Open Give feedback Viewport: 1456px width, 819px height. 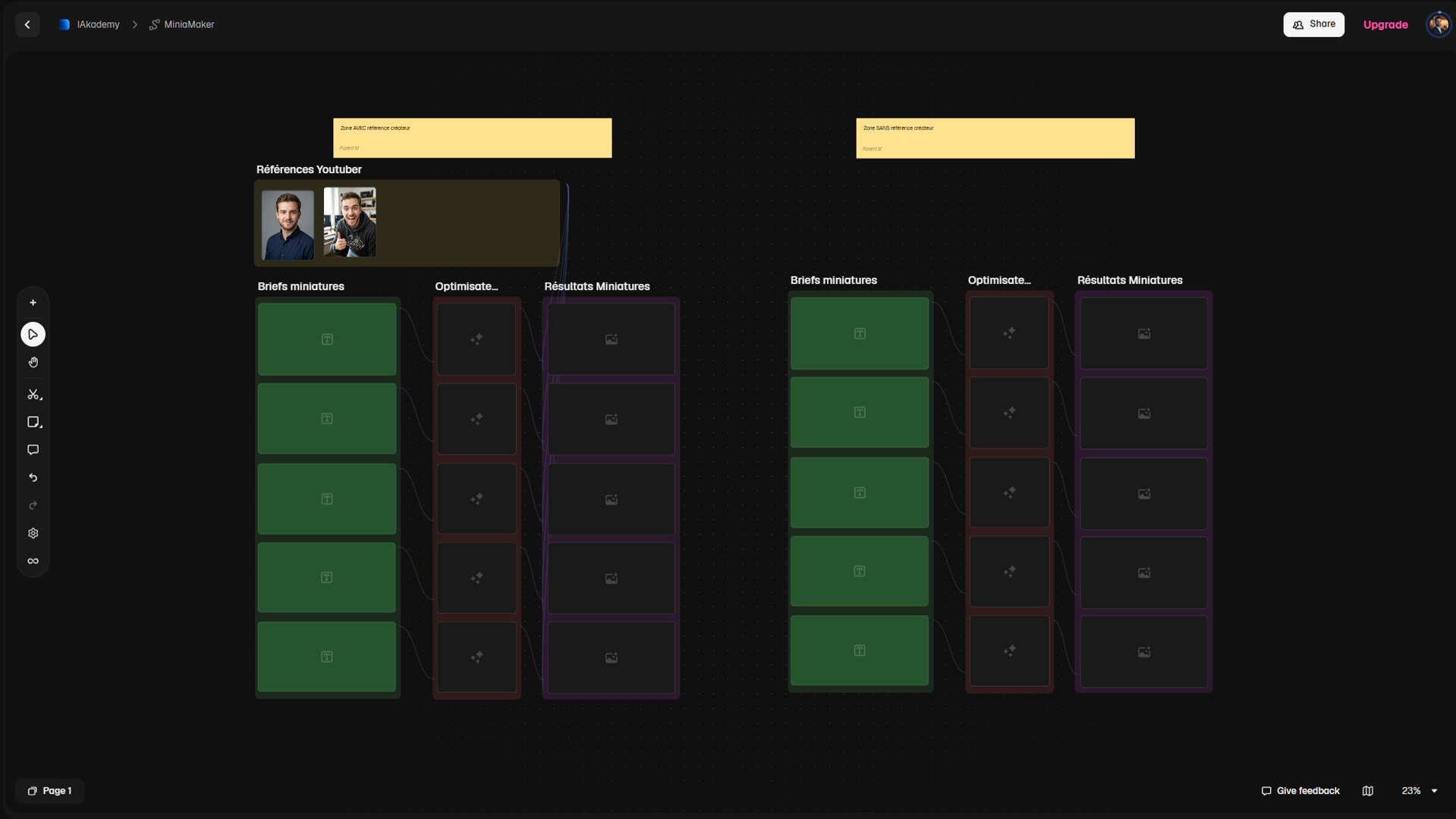pyautogui.click(x=1300, y=791)
